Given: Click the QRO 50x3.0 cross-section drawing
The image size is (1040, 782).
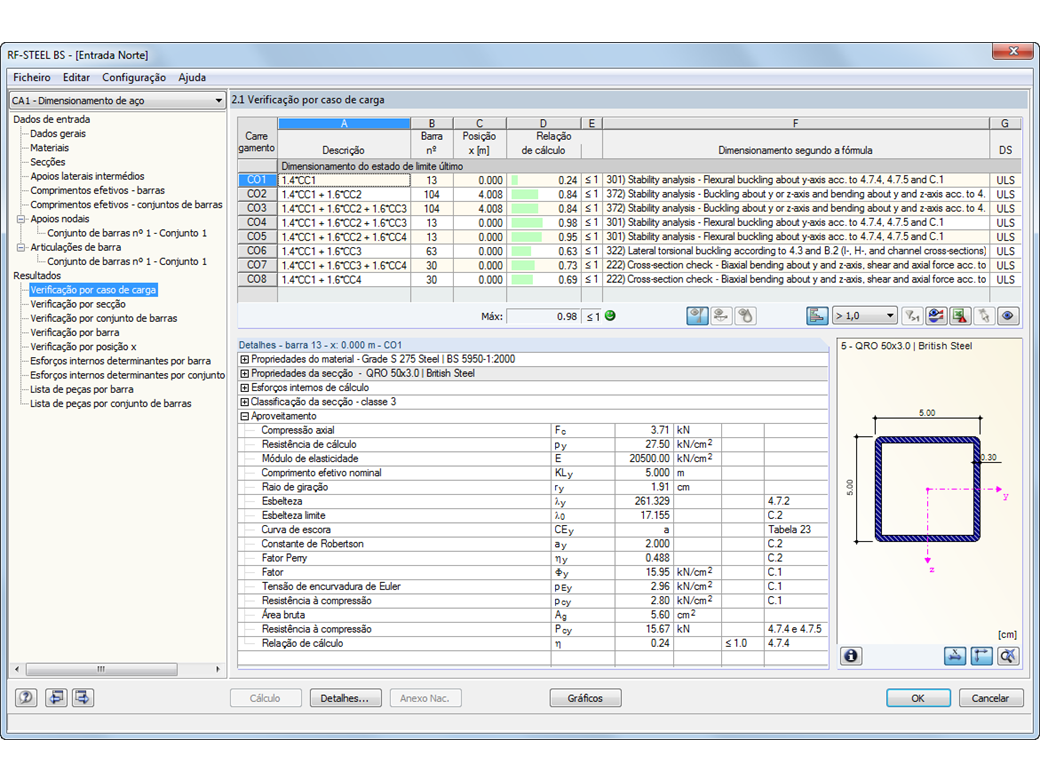Looking at the screenshot, I should [928, 489].
